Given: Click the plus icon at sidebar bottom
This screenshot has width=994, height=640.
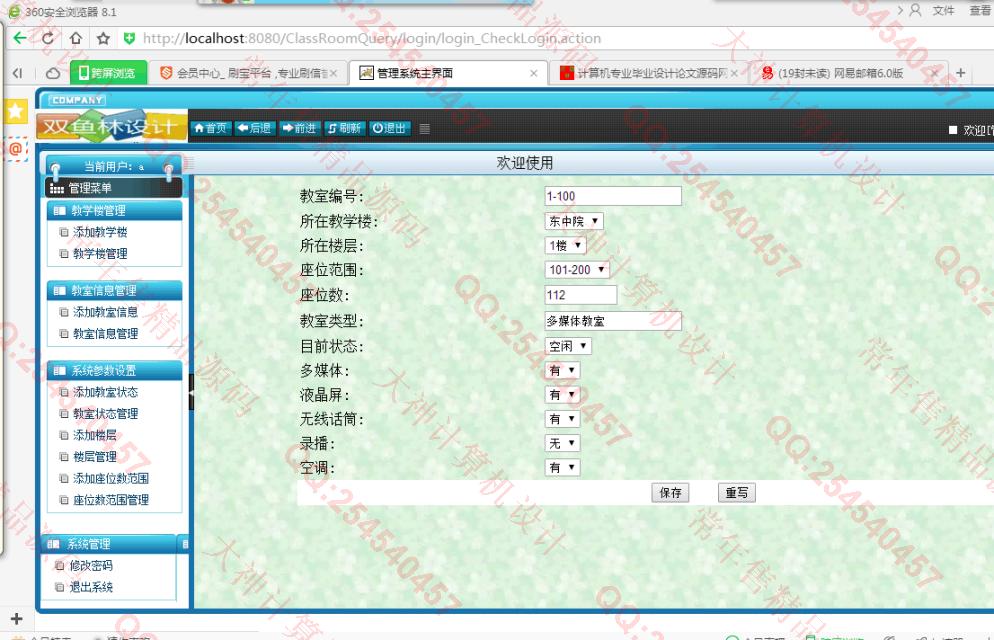Looking at the screenshot, I should click(16, 618).
